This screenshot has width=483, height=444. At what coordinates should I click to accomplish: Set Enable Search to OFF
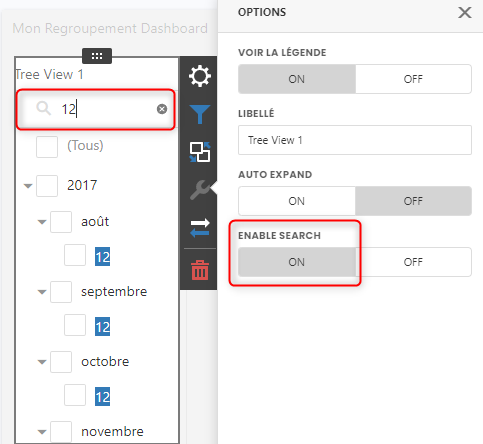(x=413, y=262)
